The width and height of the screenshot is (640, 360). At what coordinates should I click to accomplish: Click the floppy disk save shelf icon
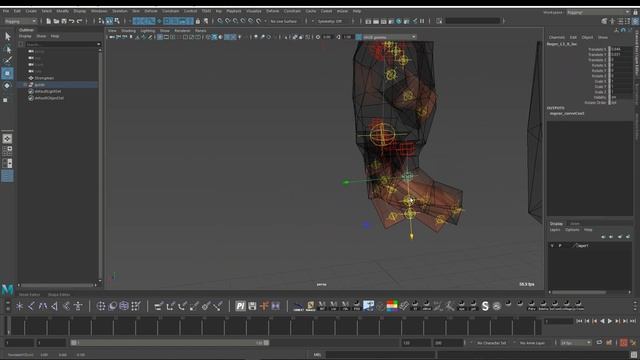pyautogui.click(x=252, y=306)
